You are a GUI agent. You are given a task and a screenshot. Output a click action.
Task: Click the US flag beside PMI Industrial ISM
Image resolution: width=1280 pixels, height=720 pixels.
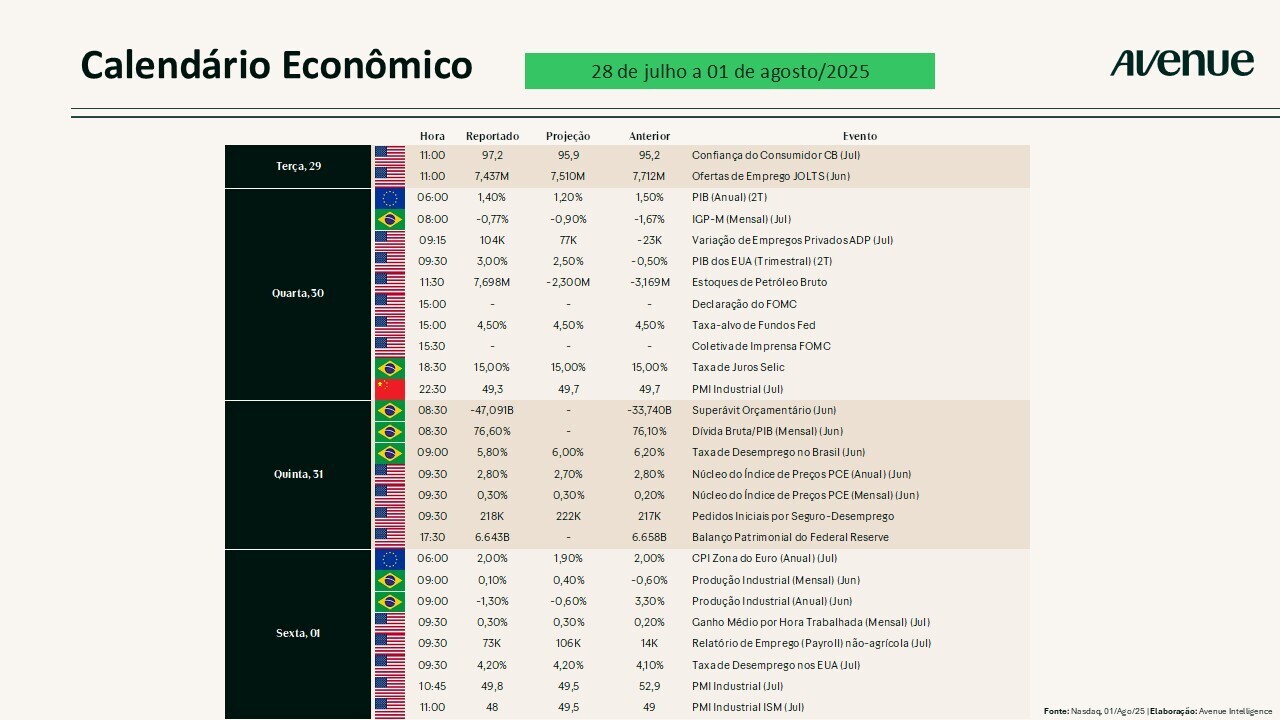(x=389, y=707)
